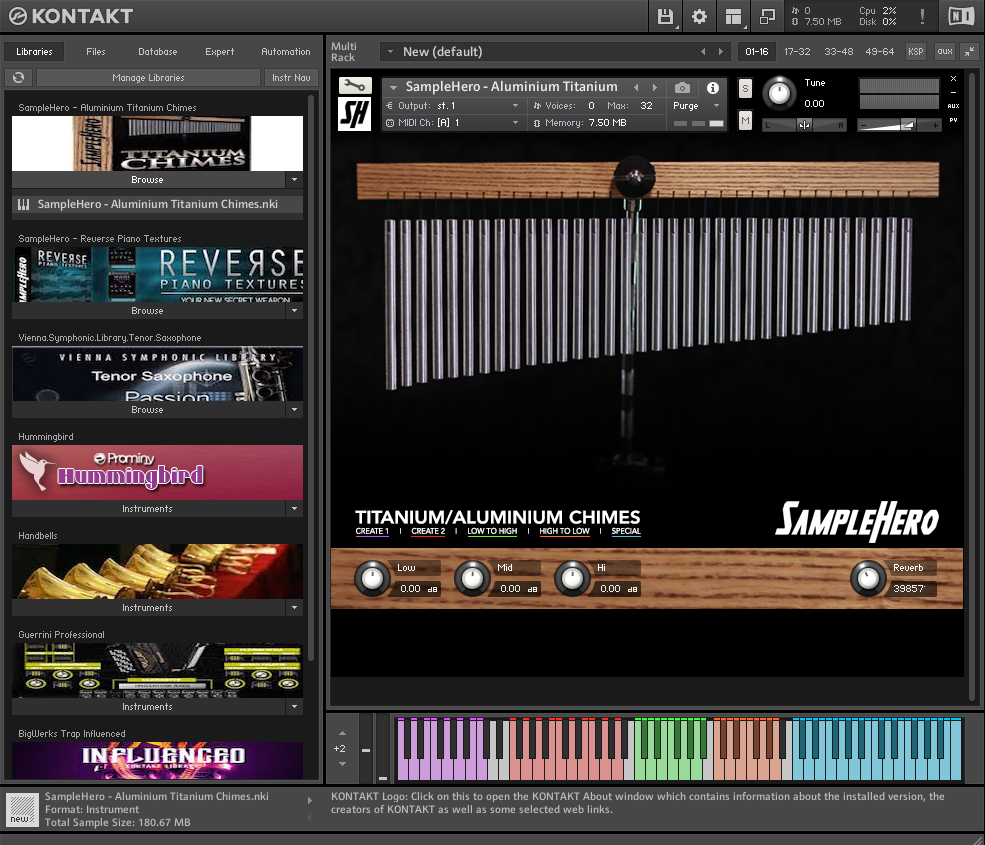Toggle AUX in instrument header
Viewport: 985px width, 845px height.
pyautogui.click(x=954, y=106)
